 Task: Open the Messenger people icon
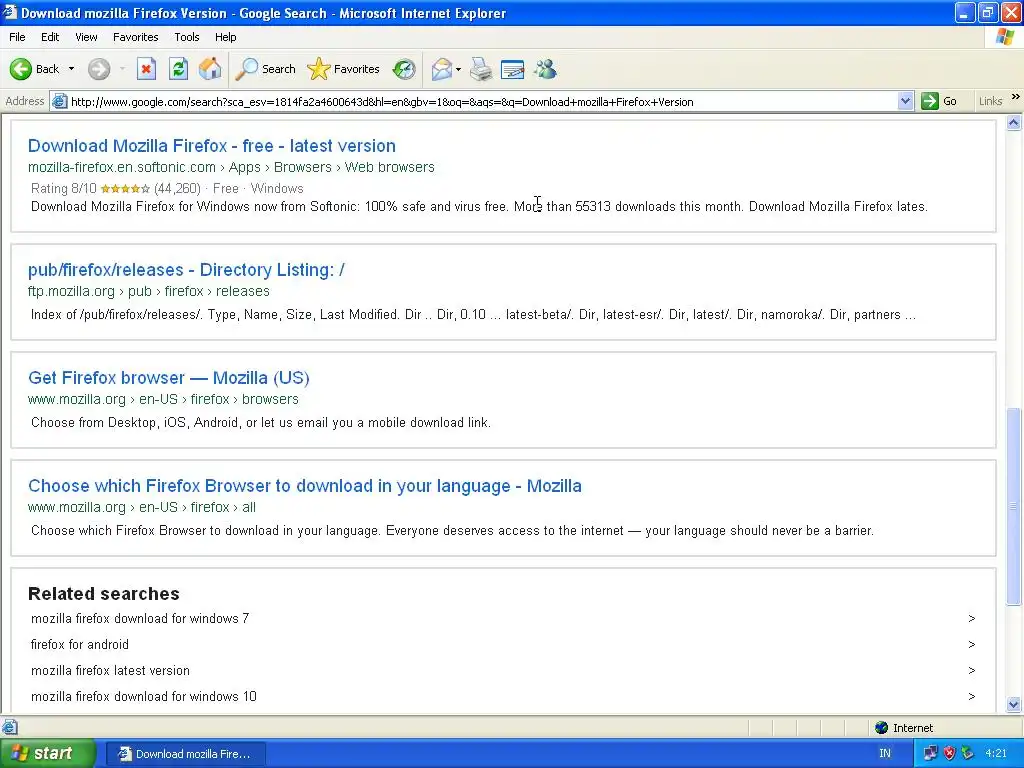[545, 69]
